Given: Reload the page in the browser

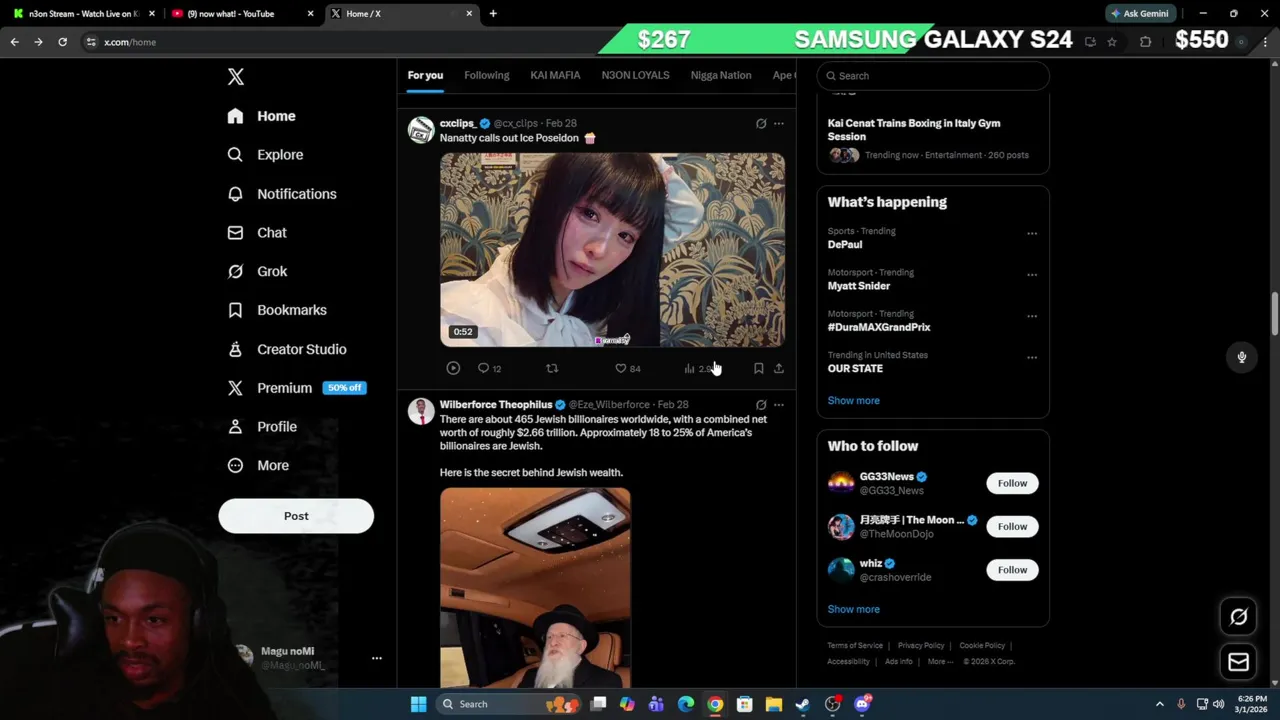Looking at the screenshot, I should [62, 42].
